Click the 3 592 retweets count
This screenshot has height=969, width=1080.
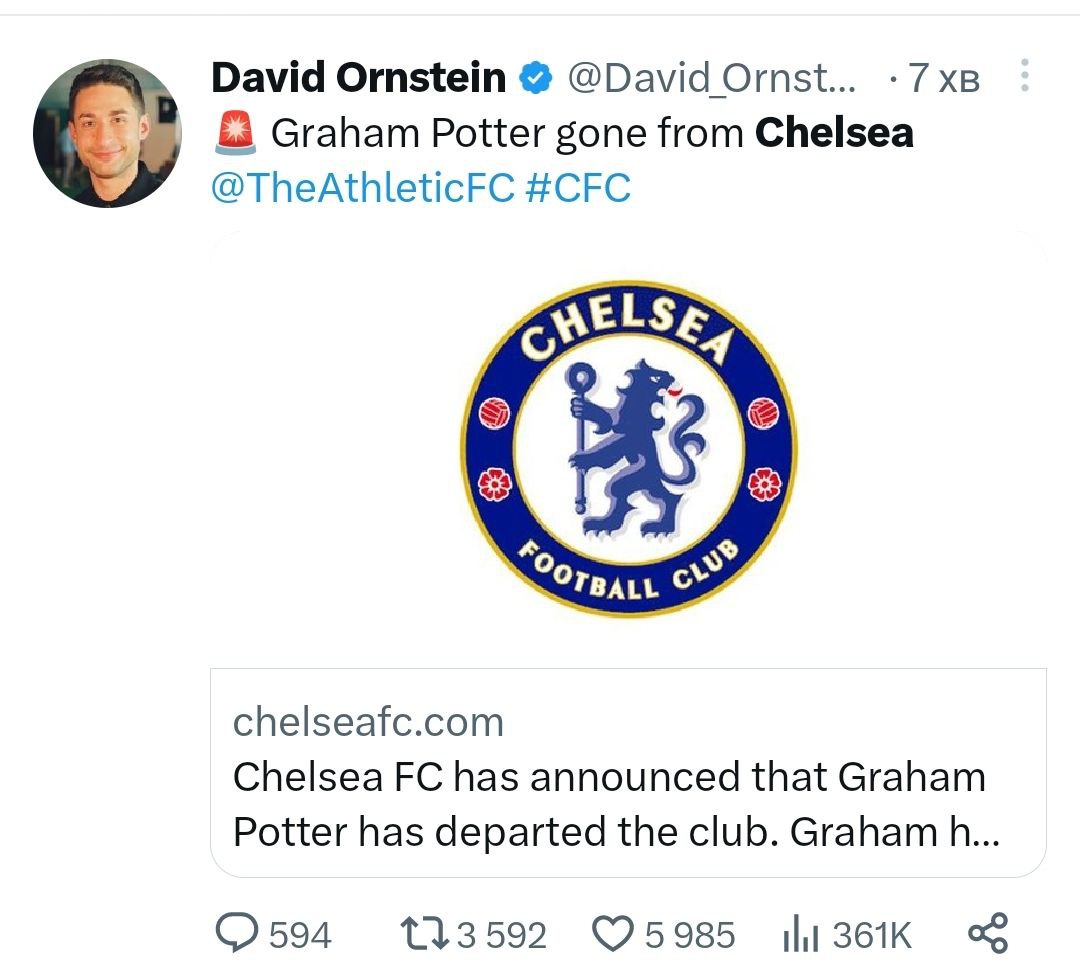[x=502, y=935]
